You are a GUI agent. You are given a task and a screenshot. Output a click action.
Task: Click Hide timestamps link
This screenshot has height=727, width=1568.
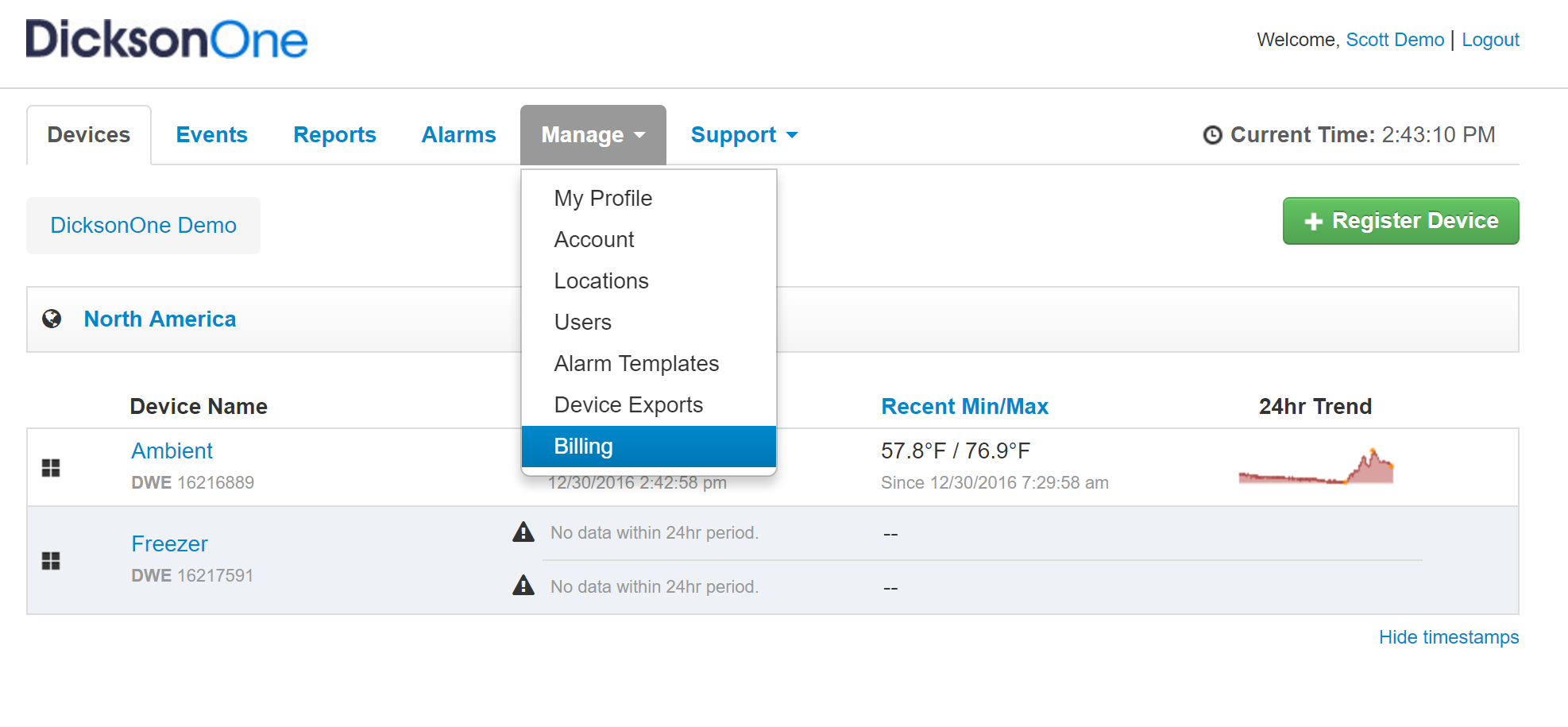[1449, 637]
